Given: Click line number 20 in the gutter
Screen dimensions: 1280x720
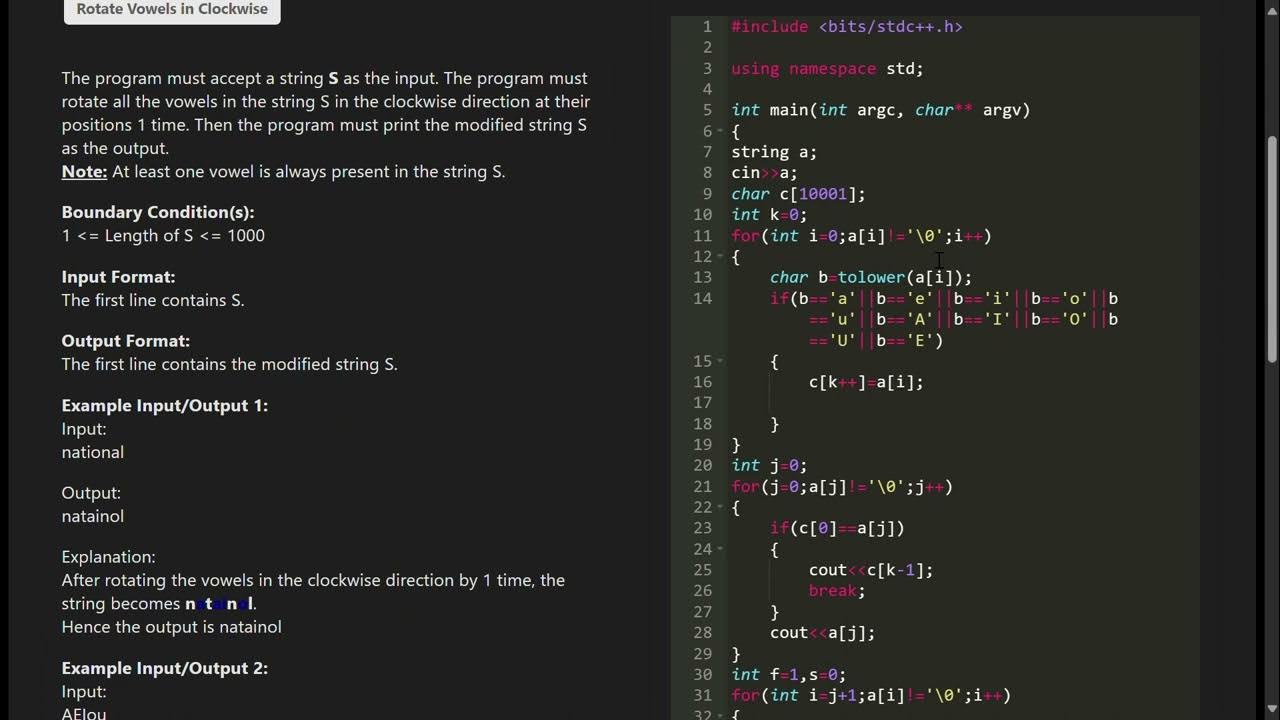Looking at the screenshot, I should click(x=702, y=465).
